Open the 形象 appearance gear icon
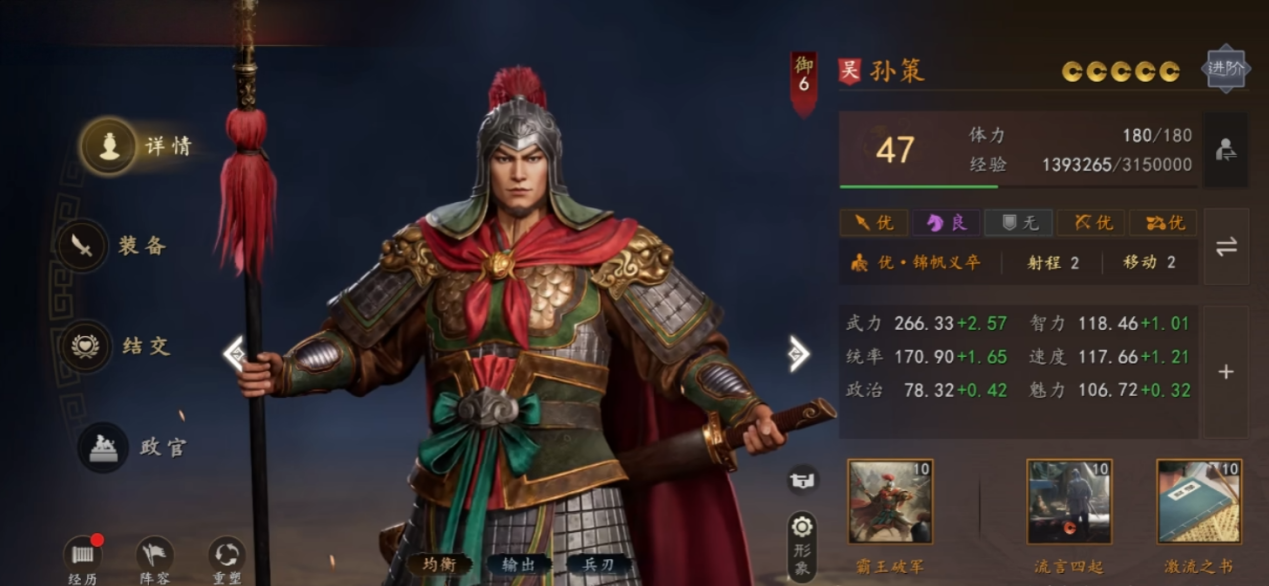Viewport: 1269px width, 586px height. coord(802,528)
